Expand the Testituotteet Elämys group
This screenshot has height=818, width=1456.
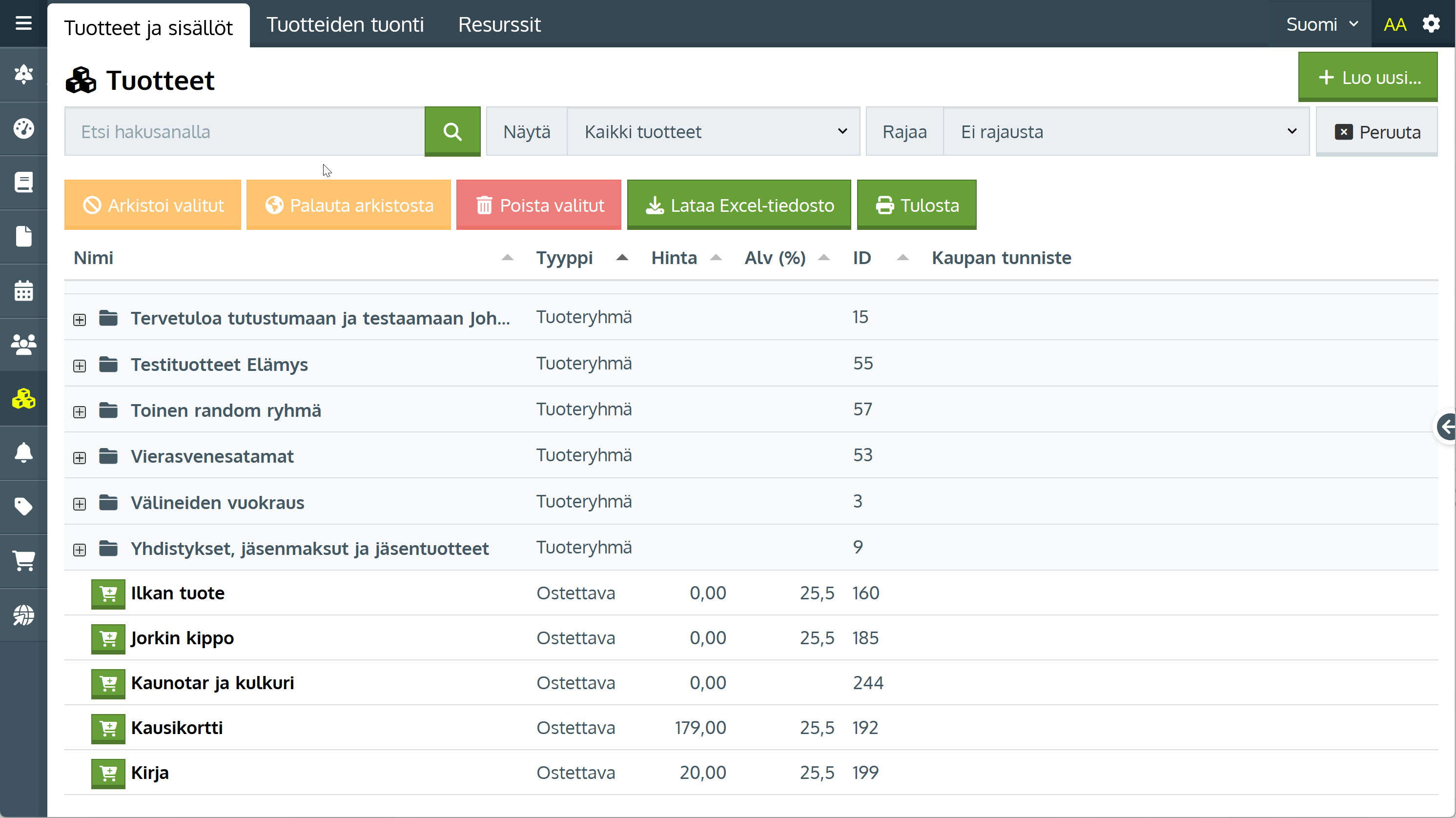(x=80, y=366)
